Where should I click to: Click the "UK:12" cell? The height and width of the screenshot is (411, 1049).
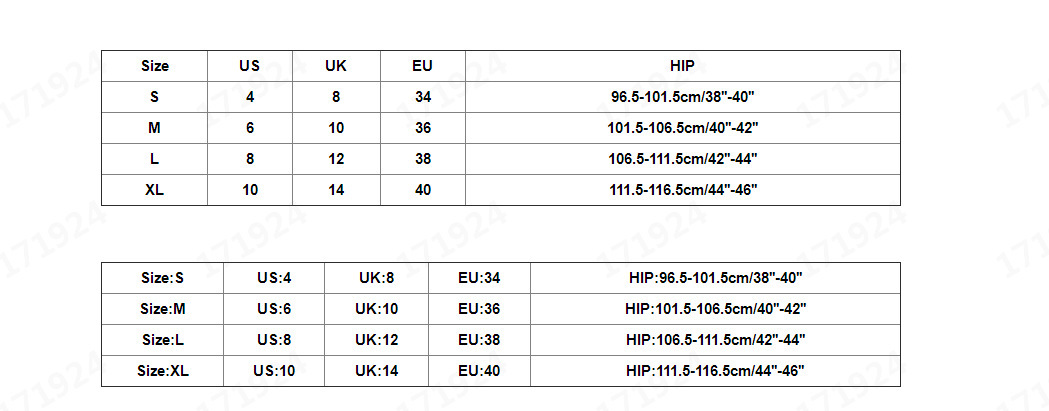pyautogui.click(x=376, y=340)
